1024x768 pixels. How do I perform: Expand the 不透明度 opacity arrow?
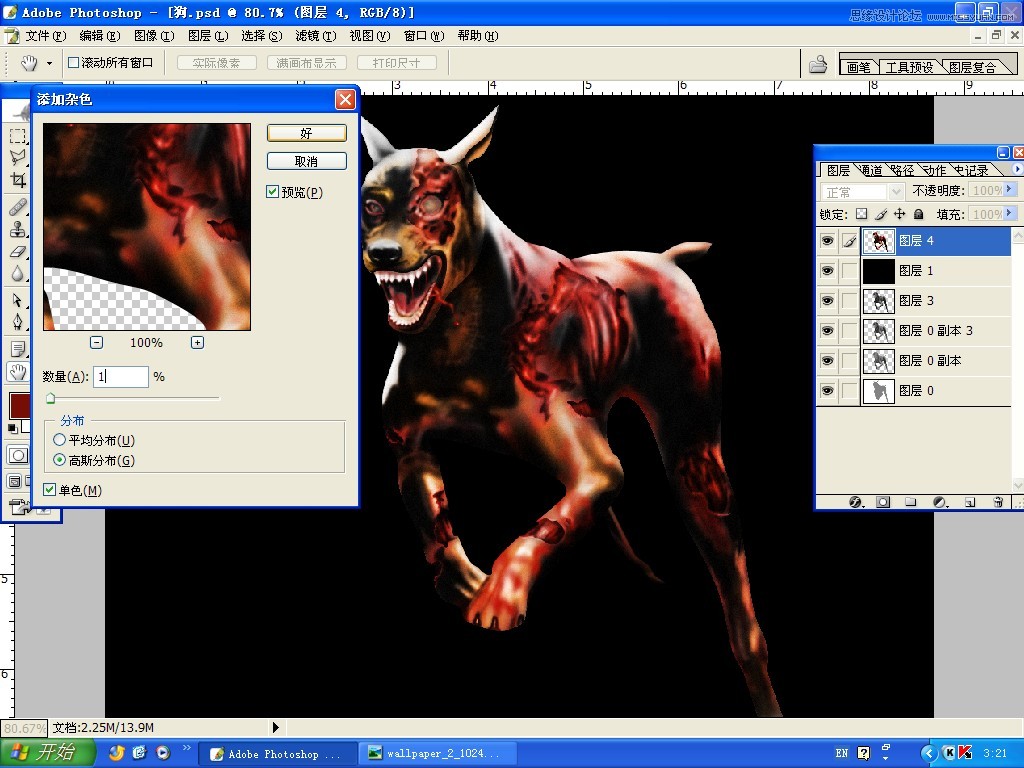tap(1010, 189)
